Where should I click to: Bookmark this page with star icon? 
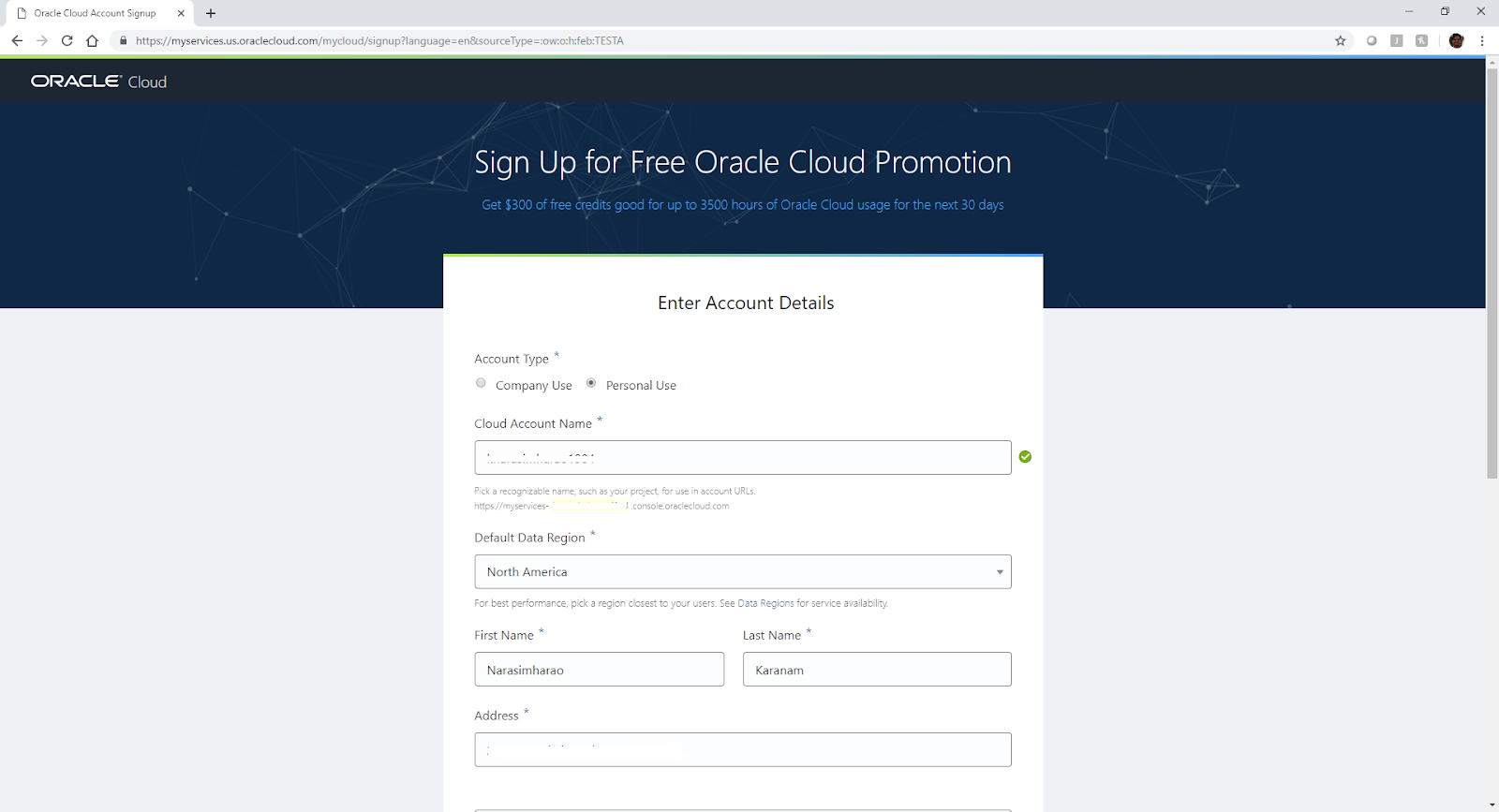(1341, 40)
